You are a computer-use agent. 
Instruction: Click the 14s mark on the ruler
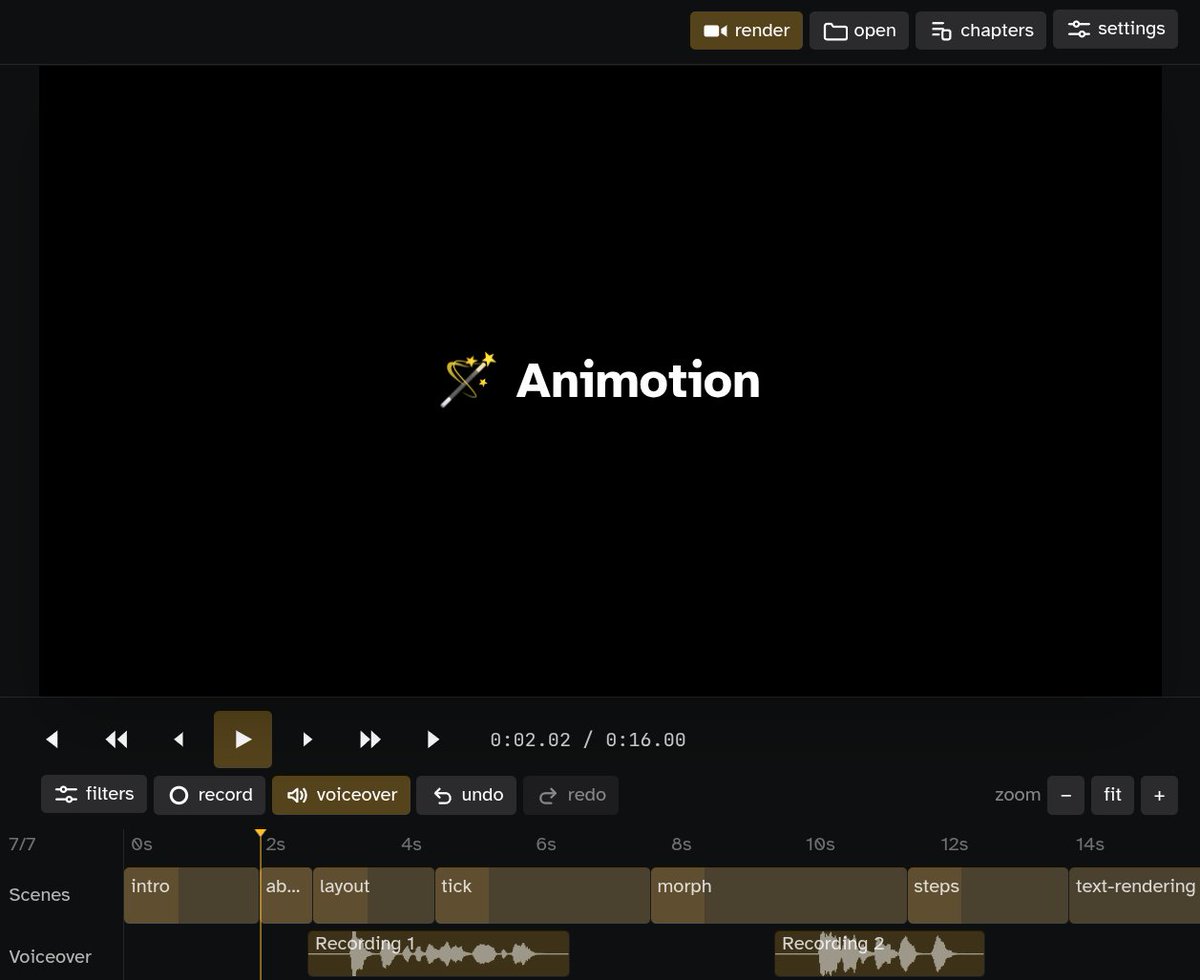click(x=1090, y=845)
